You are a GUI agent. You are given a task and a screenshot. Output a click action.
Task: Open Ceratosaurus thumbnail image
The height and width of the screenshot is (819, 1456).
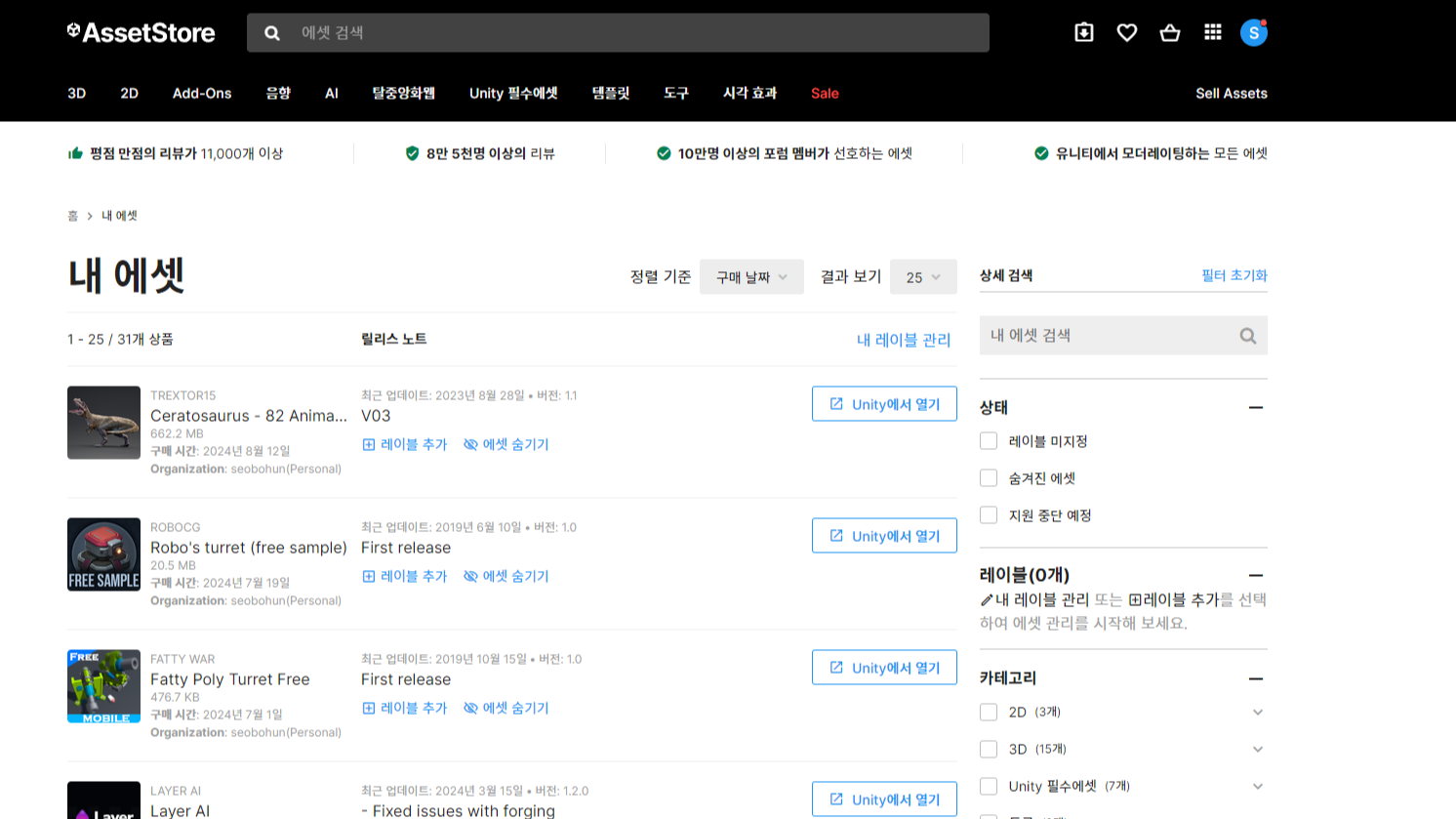[x=103, y=423]
